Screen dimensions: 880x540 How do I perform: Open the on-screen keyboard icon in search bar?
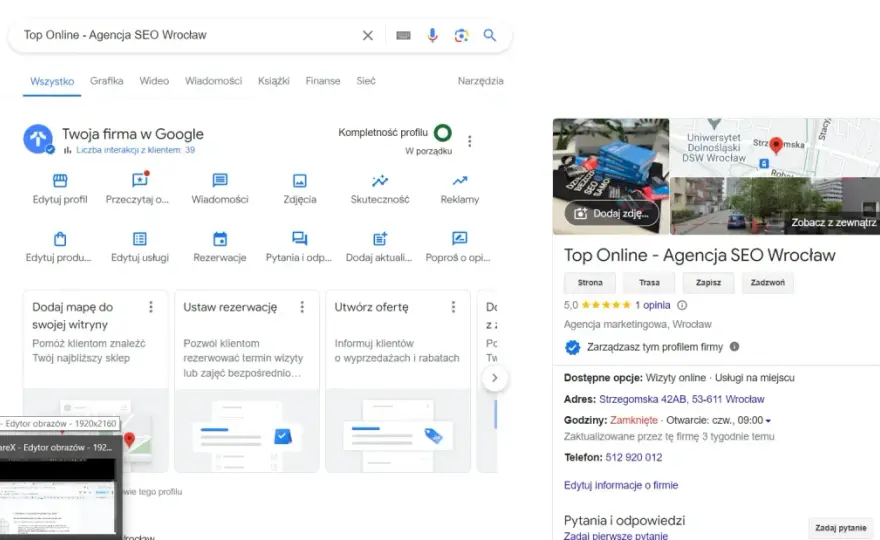[403, 35]
